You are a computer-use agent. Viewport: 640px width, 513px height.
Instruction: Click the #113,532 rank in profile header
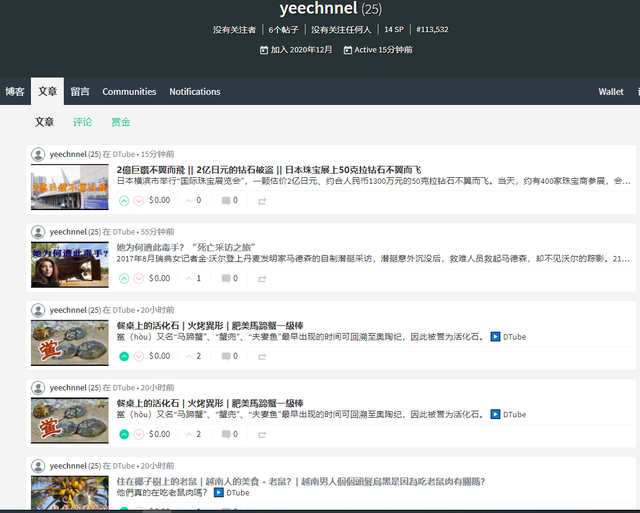432,29
